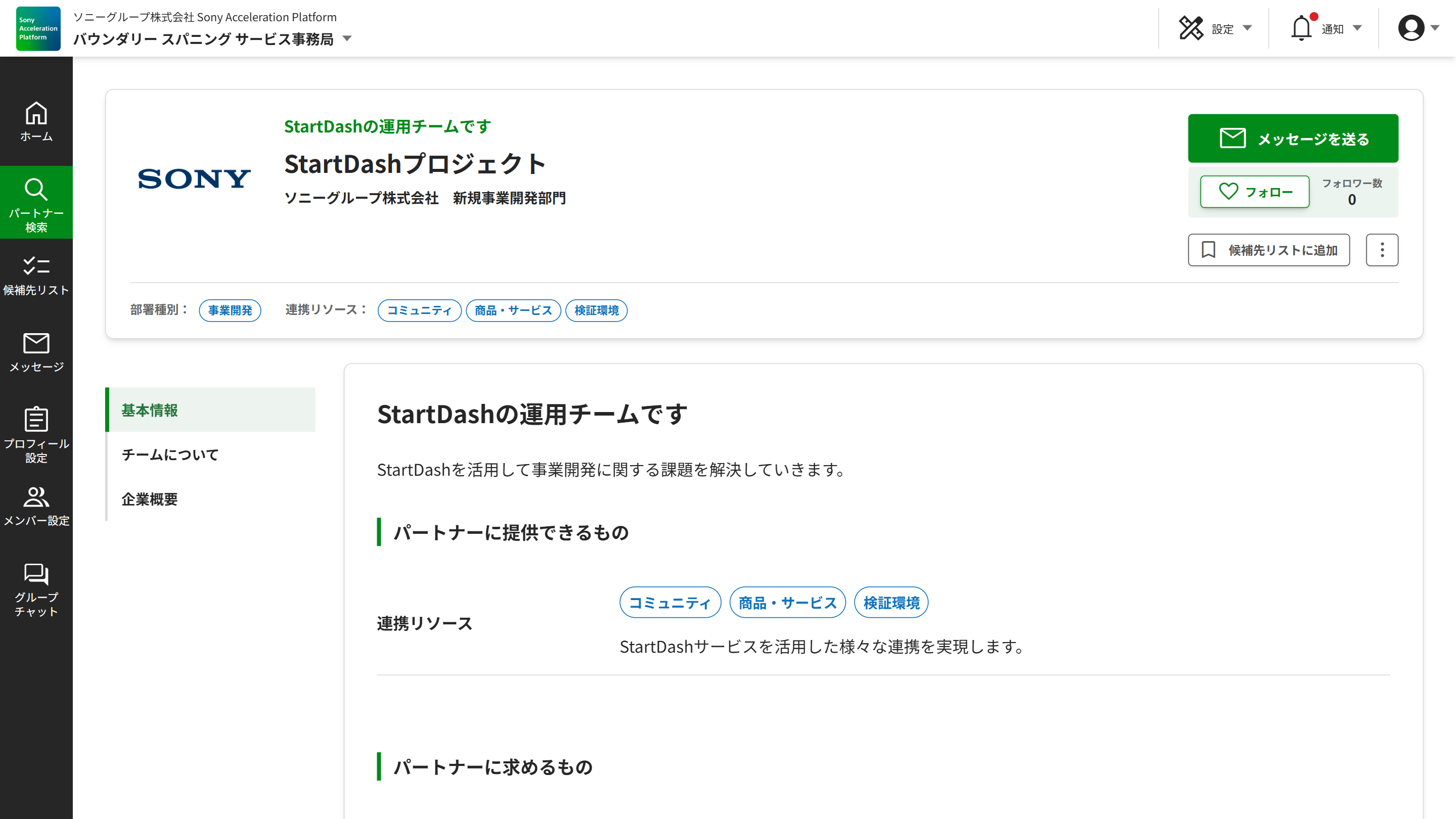Open the メッセージ envelope icon in sidebar
Screen dimensions: 1456x819
36,351
